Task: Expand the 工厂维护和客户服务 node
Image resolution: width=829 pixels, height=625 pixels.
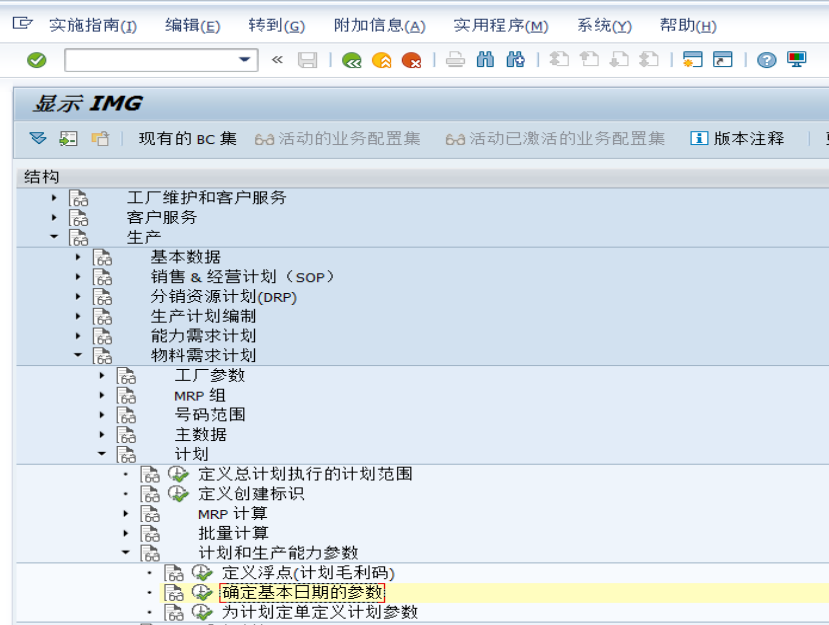Action: 54,198
